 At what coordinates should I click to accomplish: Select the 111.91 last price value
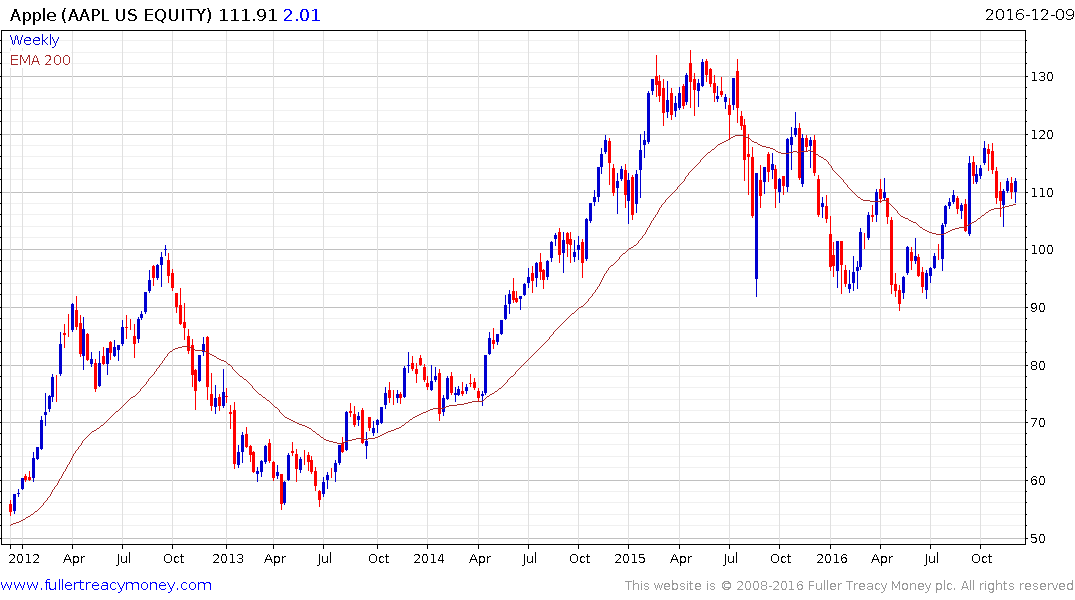(247, 15)
